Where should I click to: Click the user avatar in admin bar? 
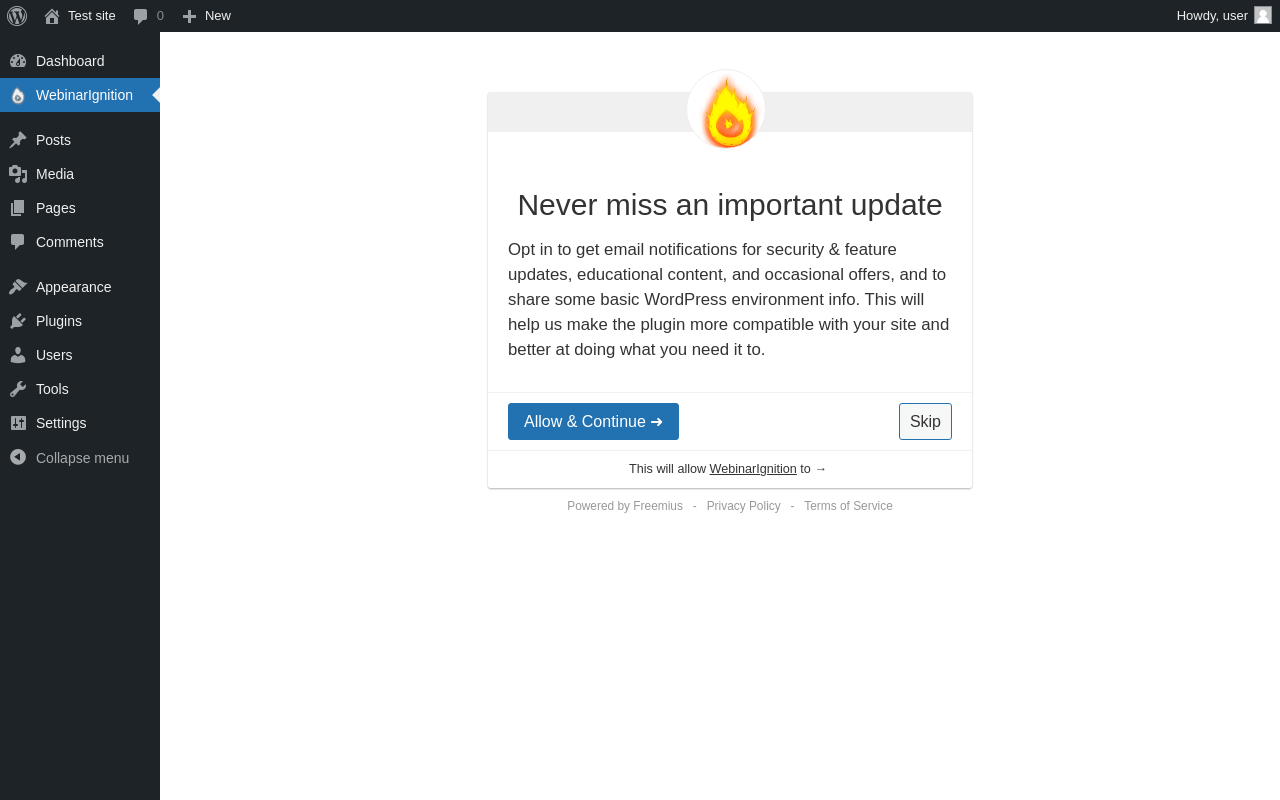[x=1263, y=15]
